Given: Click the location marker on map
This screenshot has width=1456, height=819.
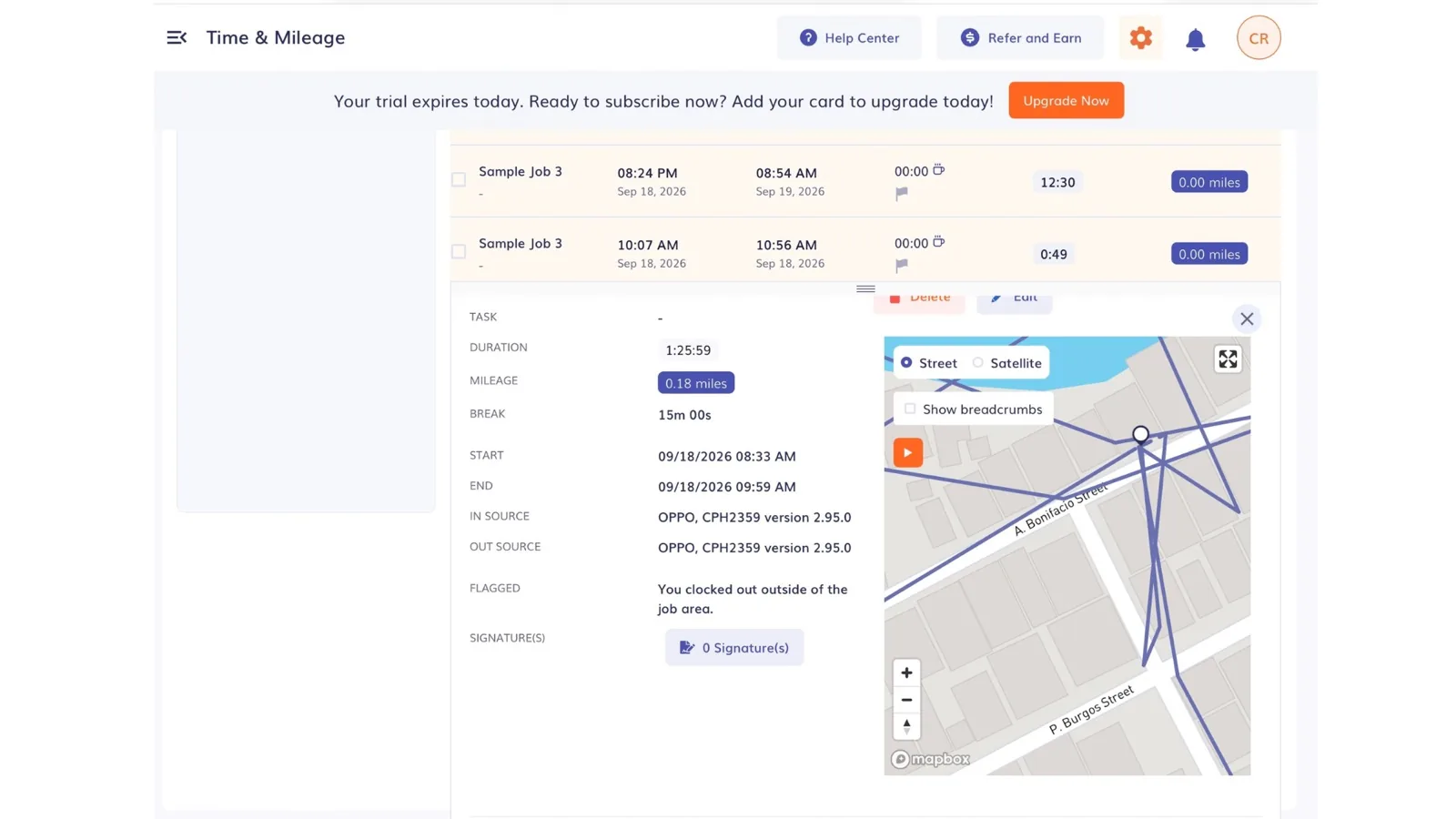Looking at the screenshot, I should coord(1140,434).
